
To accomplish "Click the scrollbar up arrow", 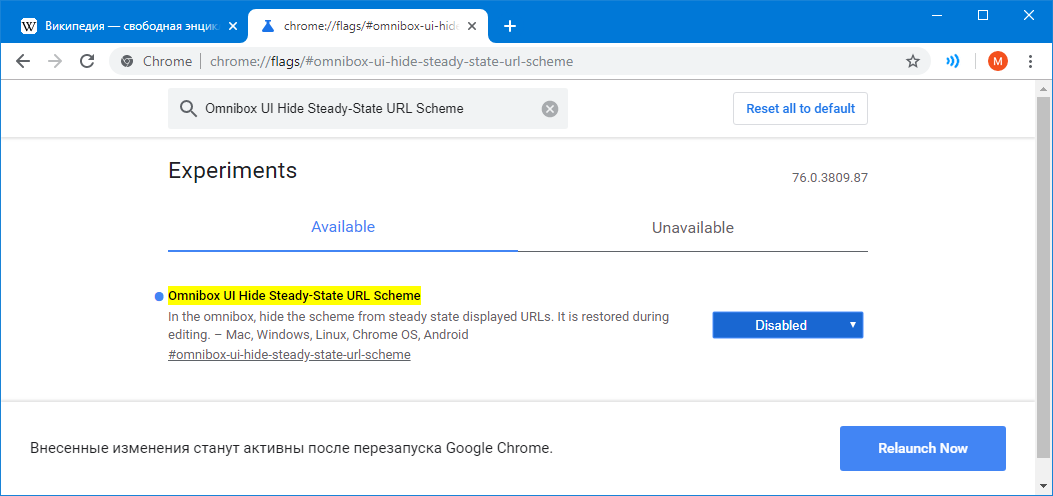I will tap(1043, 87).
